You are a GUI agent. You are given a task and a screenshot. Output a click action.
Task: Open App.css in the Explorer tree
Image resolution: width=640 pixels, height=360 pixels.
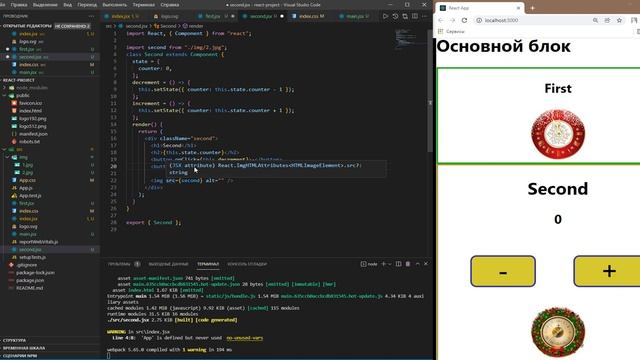point(27,180)
